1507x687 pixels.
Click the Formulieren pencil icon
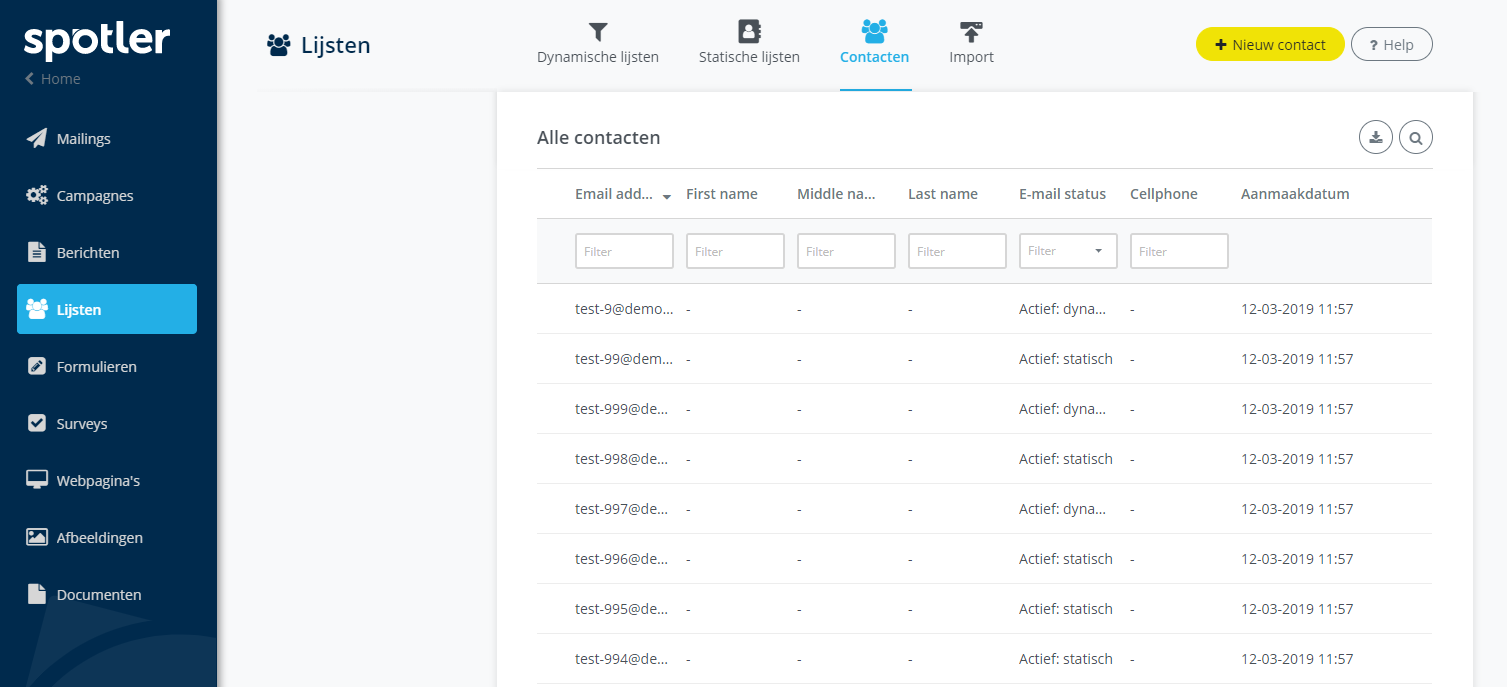click(x=37, y=366)
